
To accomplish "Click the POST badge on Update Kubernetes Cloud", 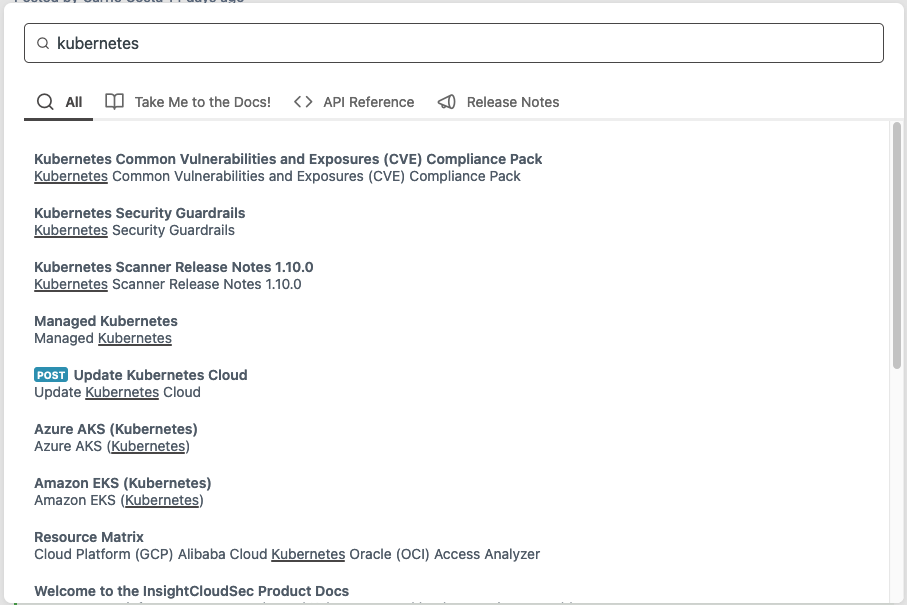I will click(51, 375).
